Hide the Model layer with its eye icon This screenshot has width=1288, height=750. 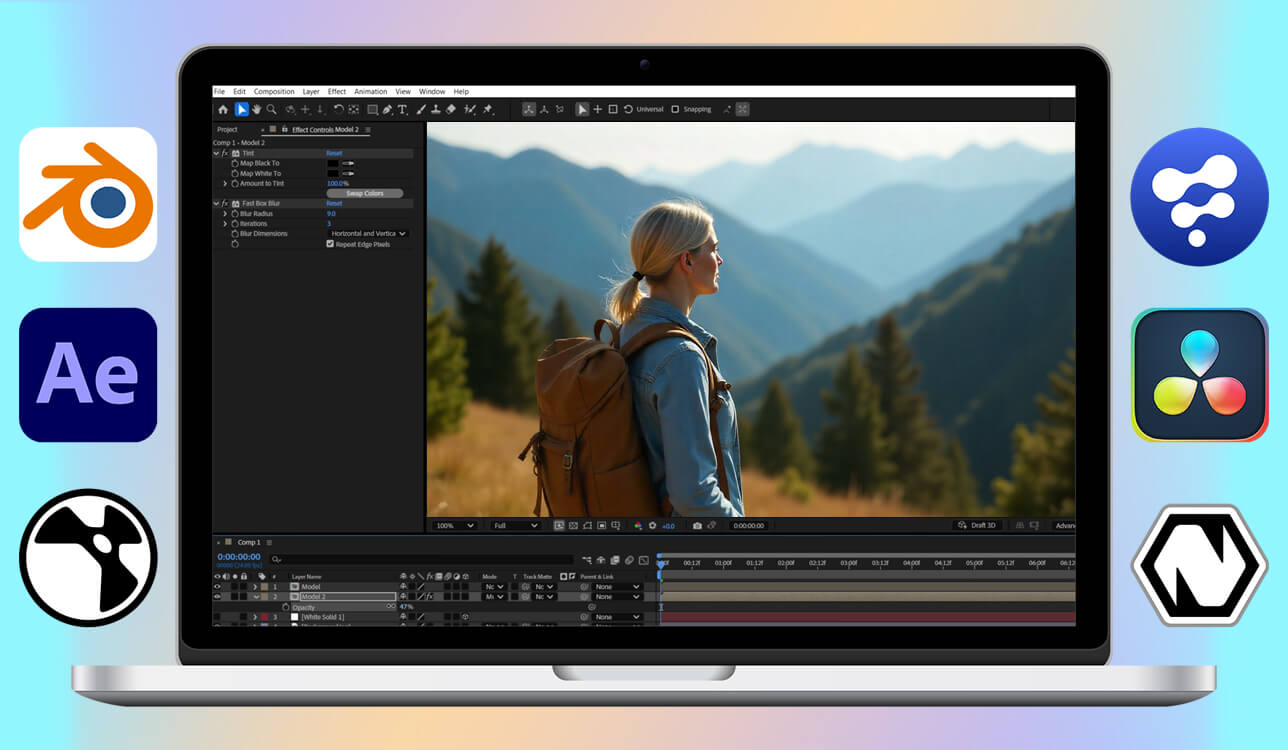[217, 586]
